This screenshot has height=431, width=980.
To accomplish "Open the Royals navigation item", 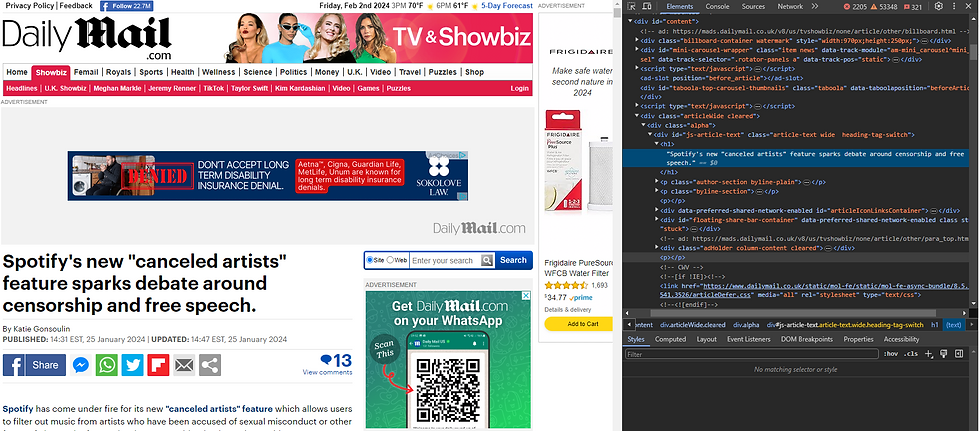I will 119,72.
